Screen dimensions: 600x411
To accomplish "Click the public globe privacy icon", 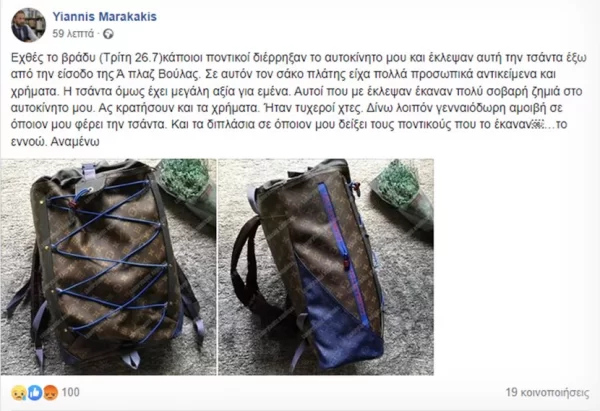I will pos(108,34).
